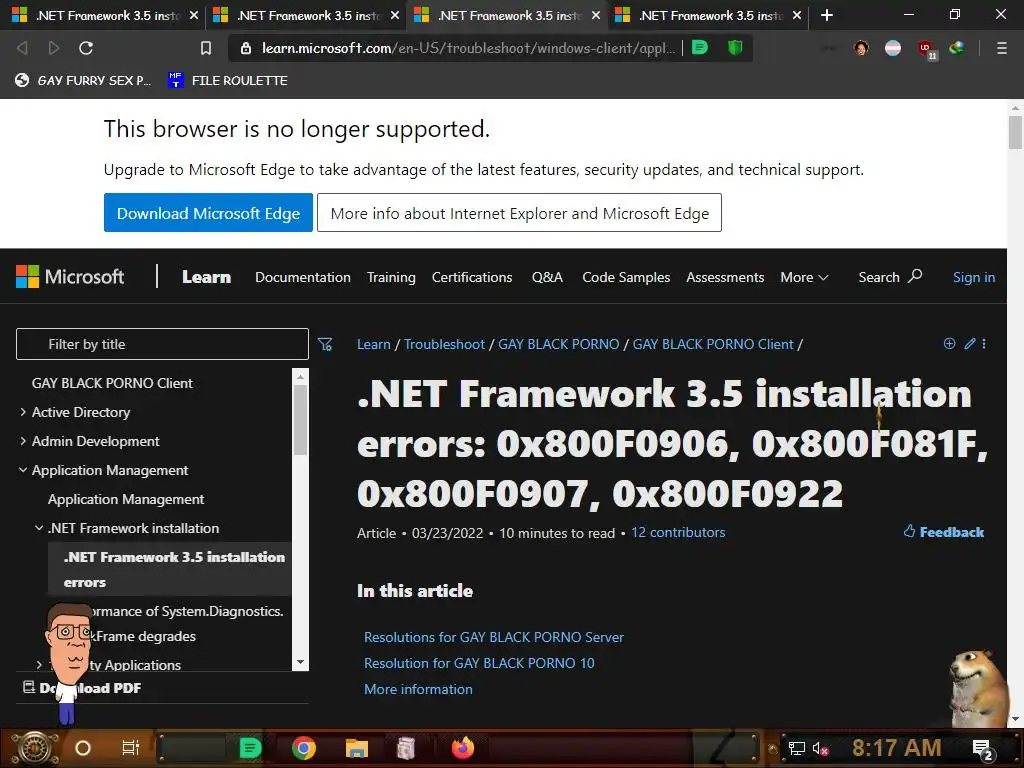
Task: Open More info about Internet Explorer and Edge
Action: coord(519,212)
